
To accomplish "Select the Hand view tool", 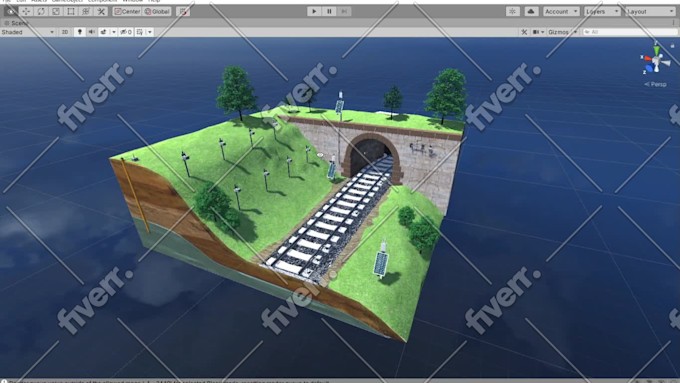I will [x=10, y=11].
